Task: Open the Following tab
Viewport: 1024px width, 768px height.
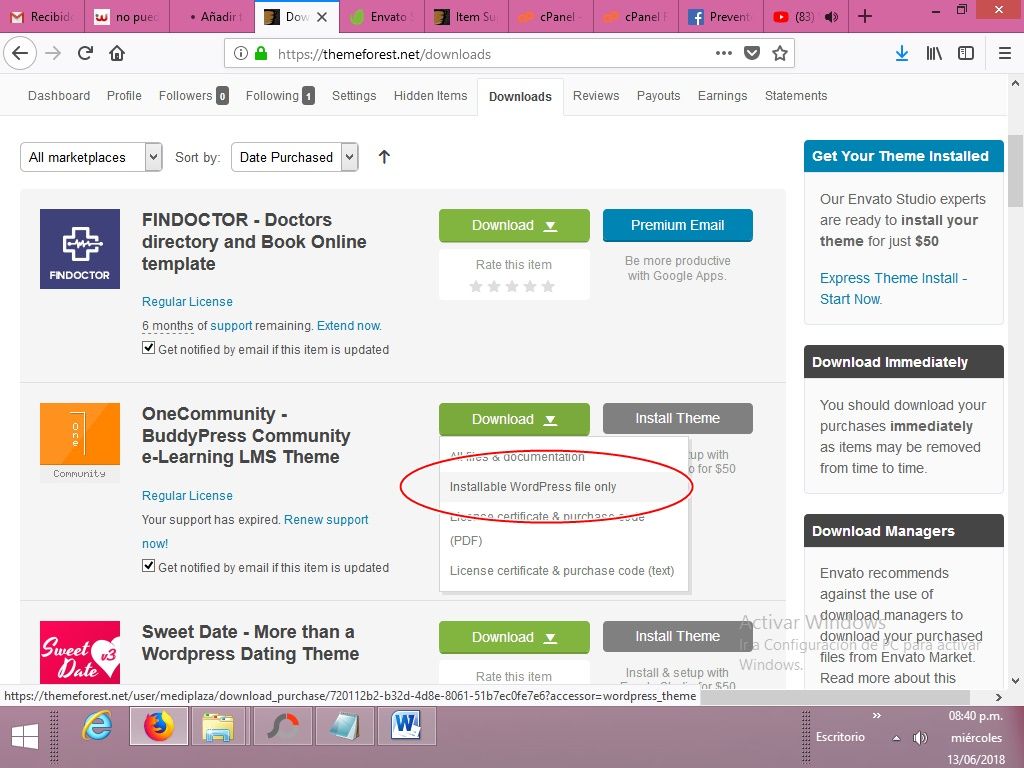Action: coord(280,95)
